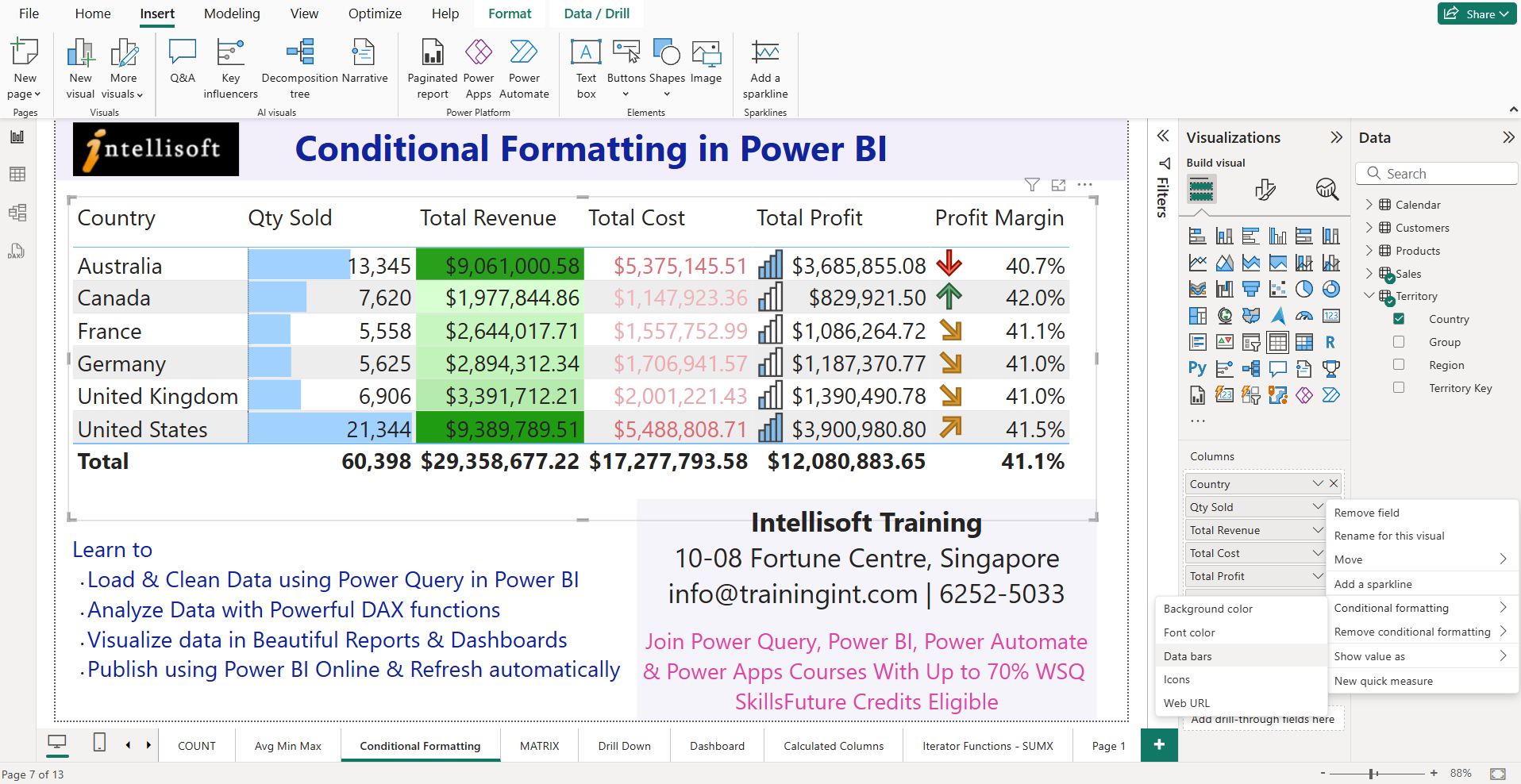Choose Background color in submenu
This screenshot has width=1521, height=784.
click(x=1242, y=609)
